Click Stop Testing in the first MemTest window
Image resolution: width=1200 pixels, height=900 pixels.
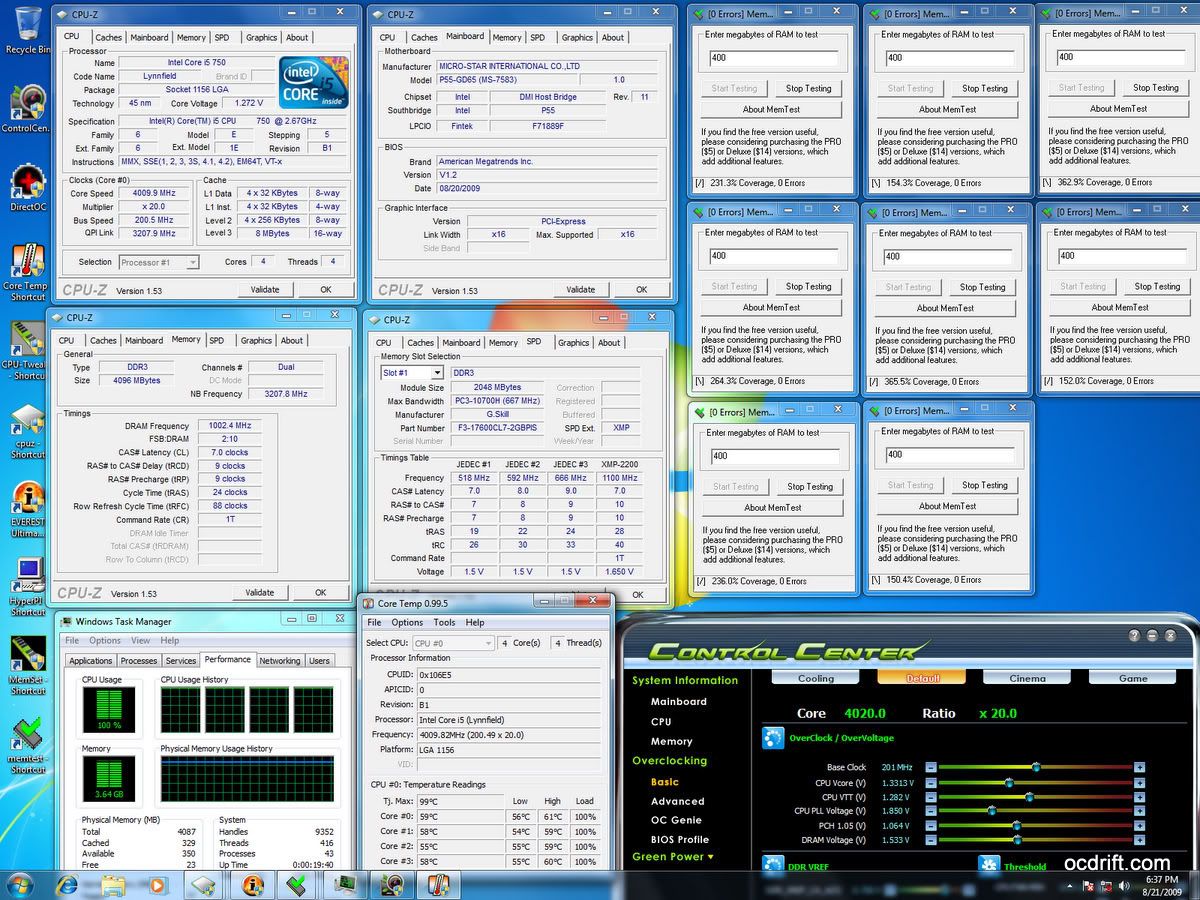pos(808,88)
